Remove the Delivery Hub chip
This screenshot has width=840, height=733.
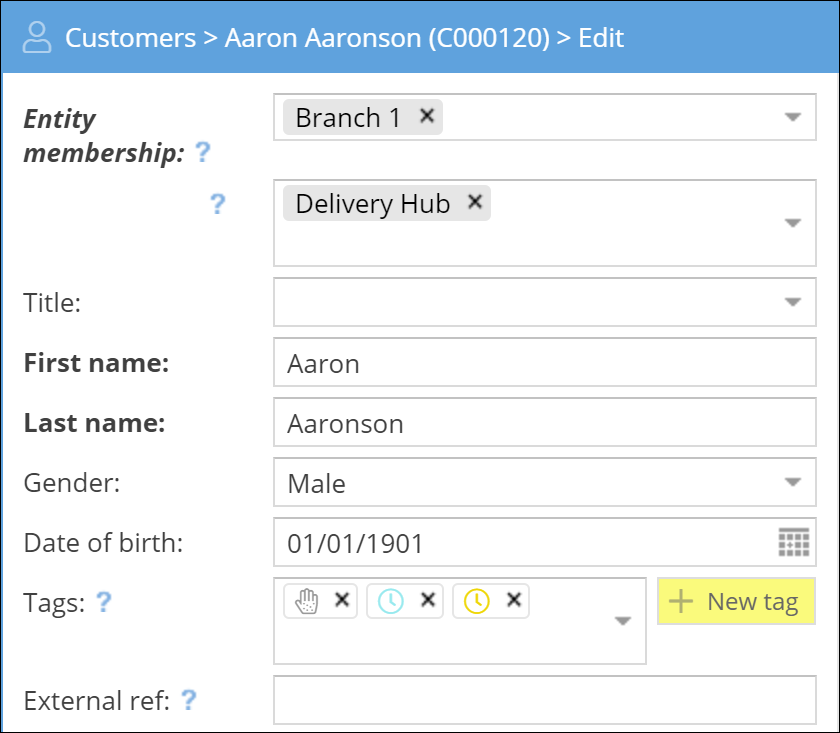(x=475, y=201)
